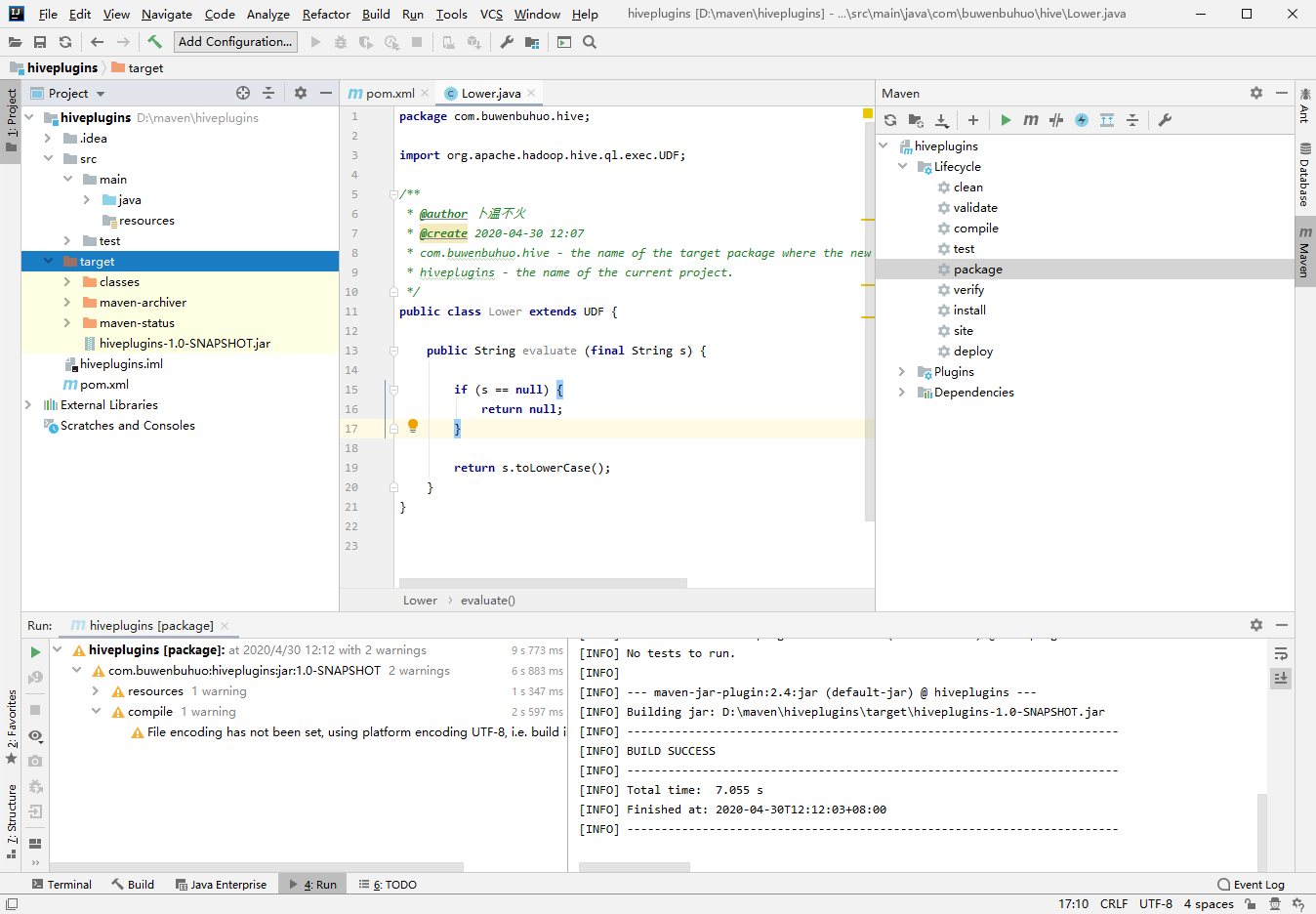The width and height of the screenshot is (1316, 914).
Task: Toggle scroll to end in Run console
Action: click(x=1281, y=678)
